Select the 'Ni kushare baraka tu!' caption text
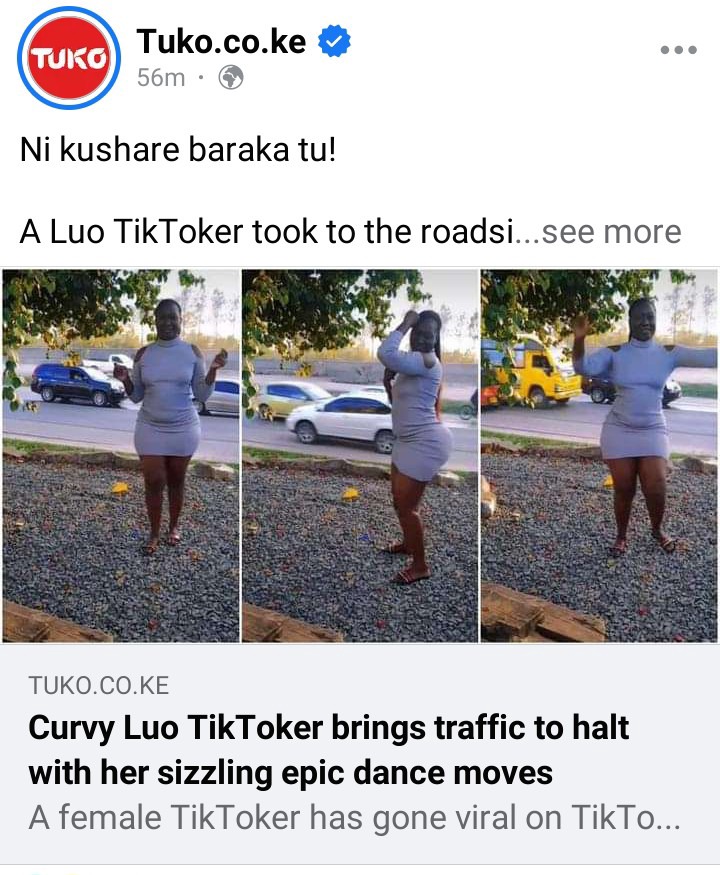 pos(178,150)
